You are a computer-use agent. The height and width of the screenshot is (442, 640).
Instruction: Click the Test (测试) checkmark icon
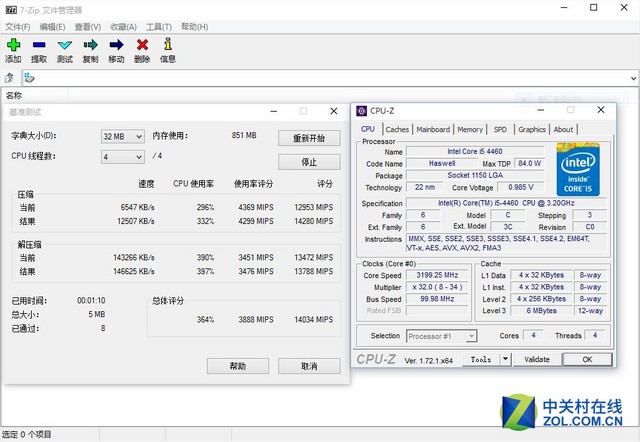click(x=65, y=45)
